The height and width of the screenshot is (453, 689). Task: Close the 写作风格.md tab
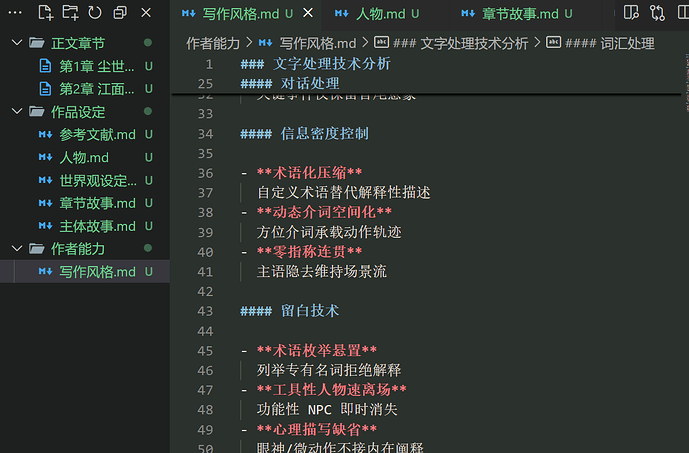[308, 13]
